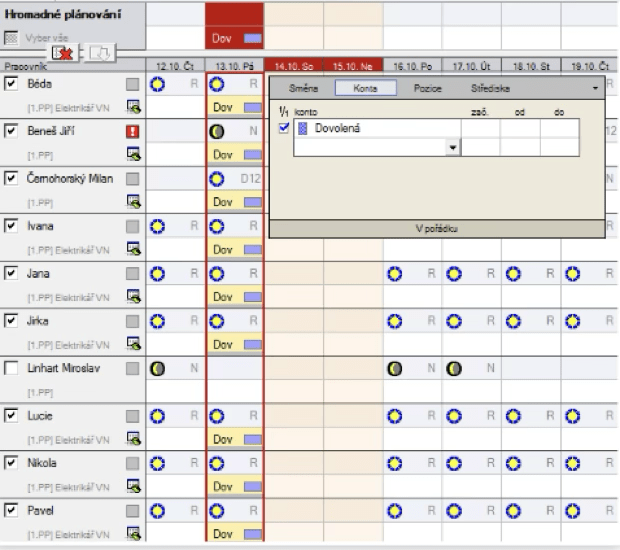Click the 13.10. Pá column header

(x=234, y=66)
